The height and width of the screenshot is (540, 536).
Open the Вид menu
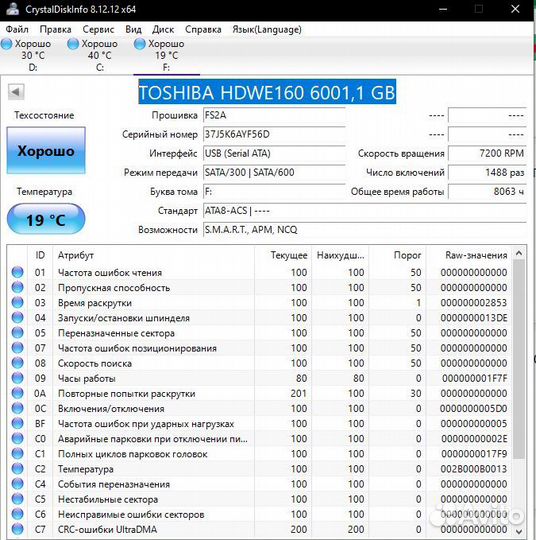tap(133, 29)
